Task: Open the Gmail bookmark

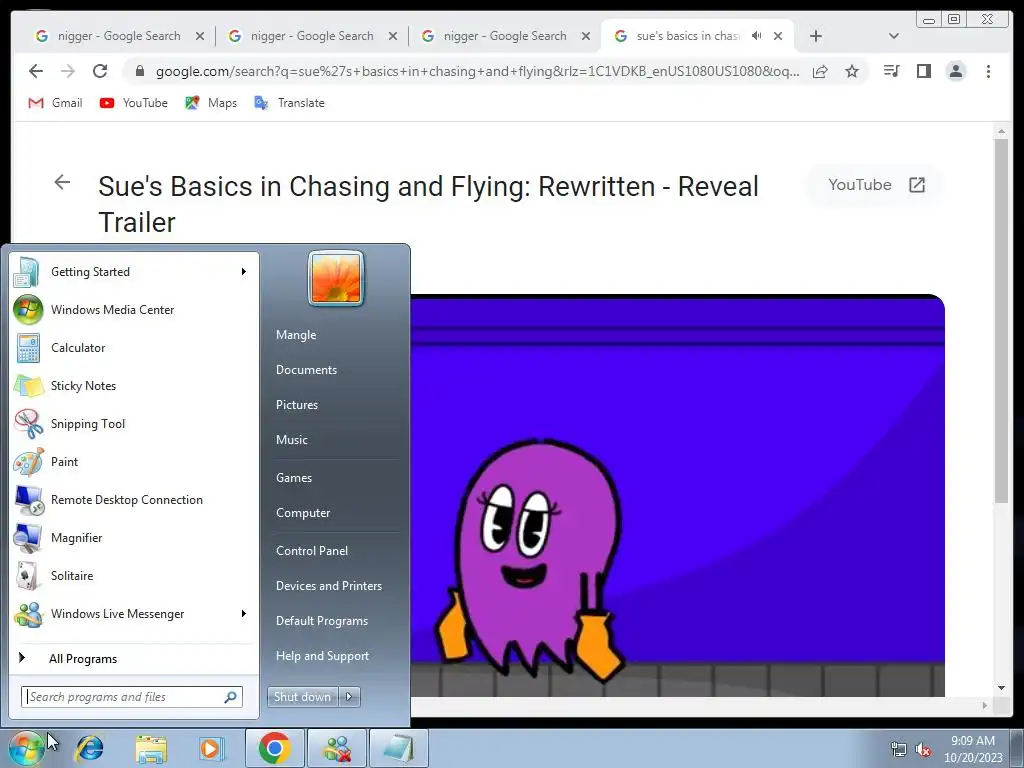Action: [56, 103]
